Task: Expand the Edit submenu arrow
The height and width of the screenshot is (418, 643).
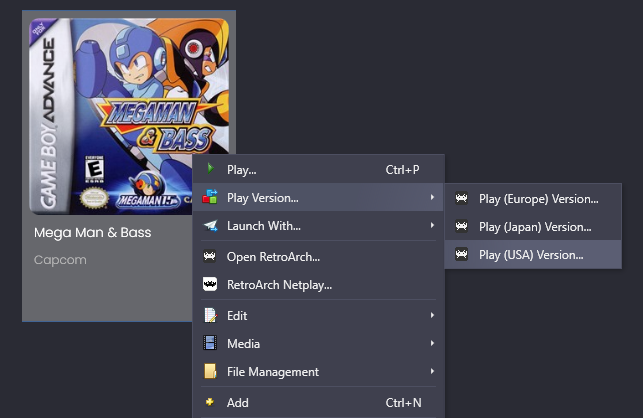Action: [x=432, y=315]
